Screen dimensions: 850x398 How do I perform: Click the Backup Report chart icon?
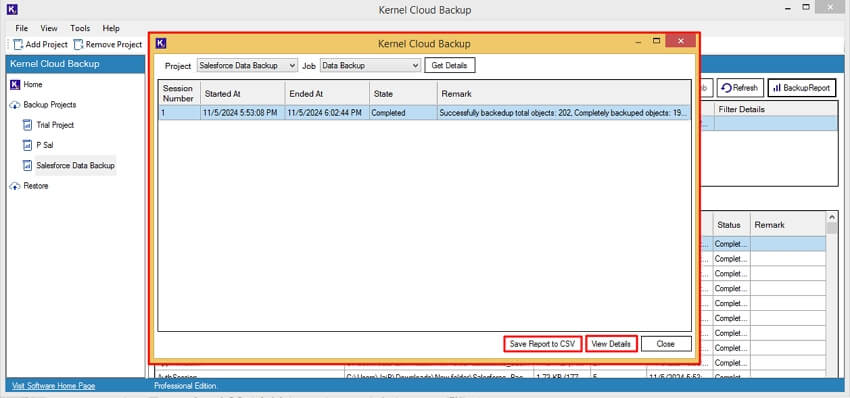tap(777, 88)
